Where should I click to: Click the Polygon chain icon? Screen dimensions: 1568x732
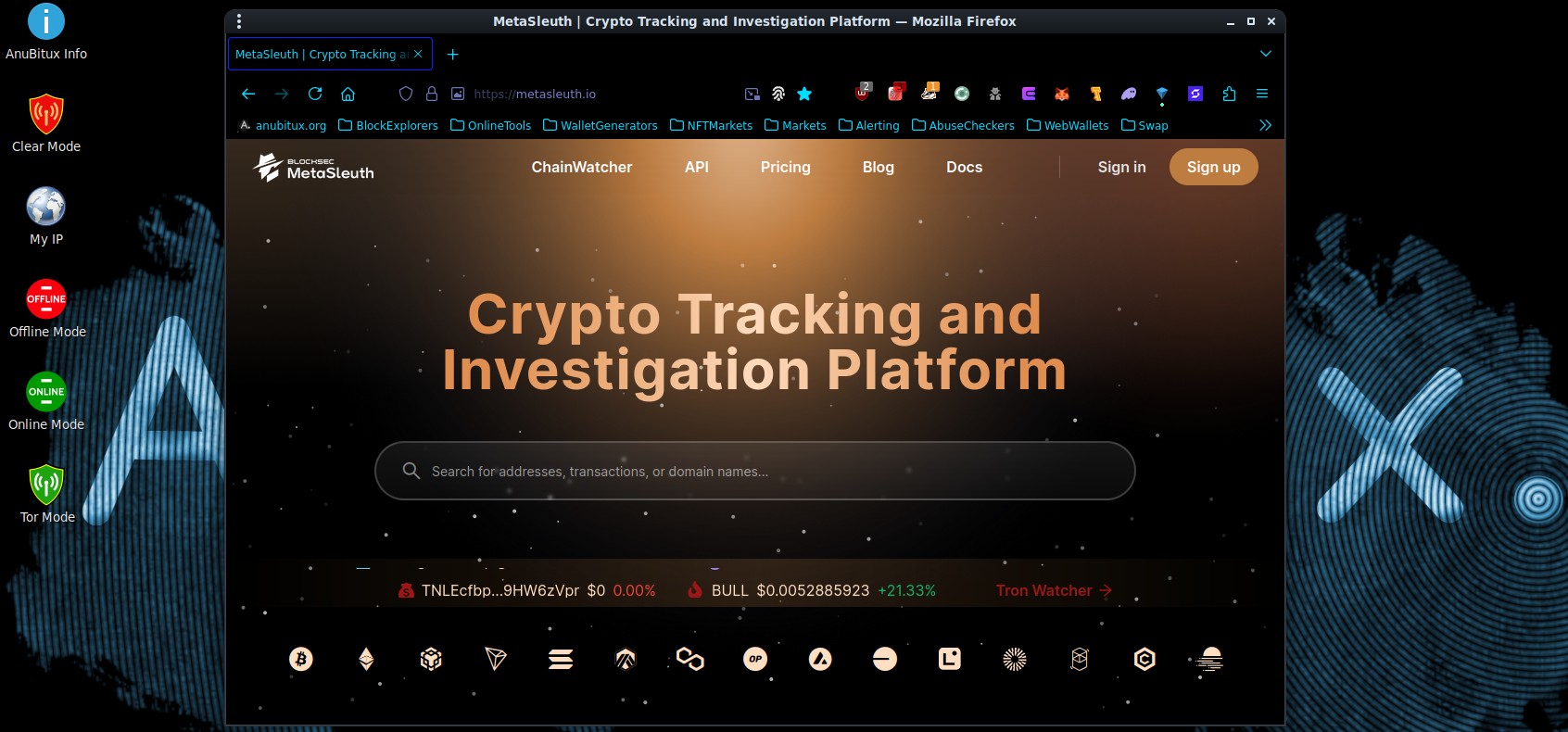coord(690,659)
